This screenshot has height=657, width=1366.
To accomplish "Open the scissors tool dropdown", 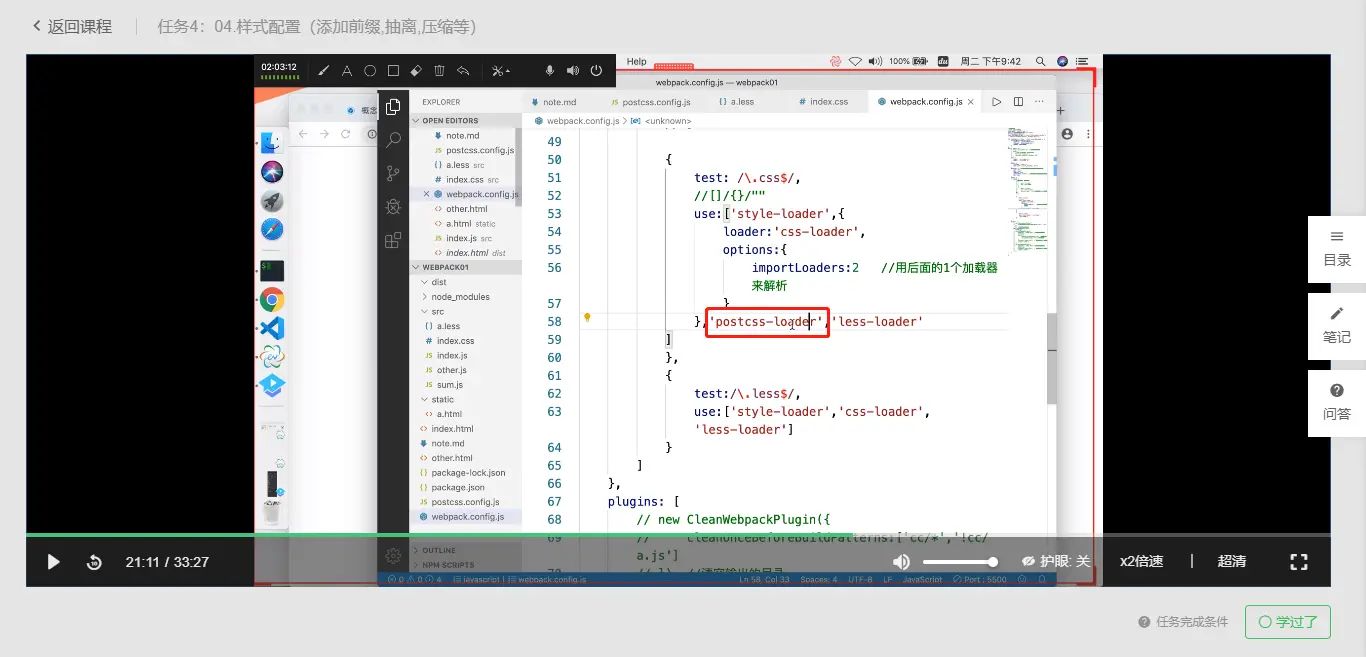I will coord(501,71).
